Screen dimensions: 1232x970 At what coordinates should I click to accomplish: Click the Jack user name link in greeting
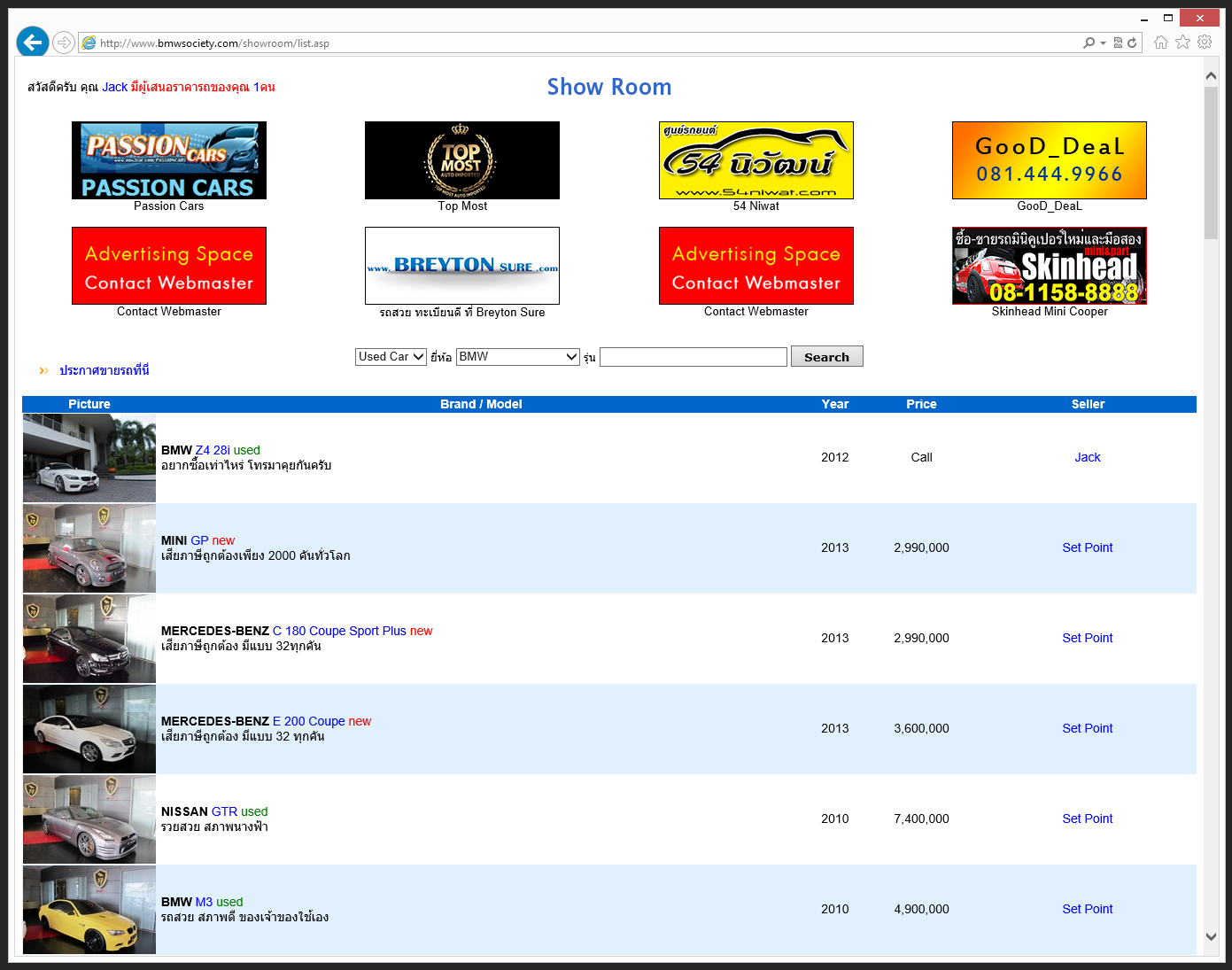[114, 87]
